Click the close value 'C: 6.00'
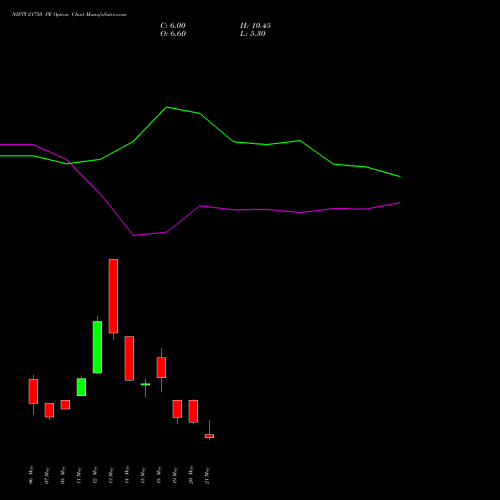Image resolution: width=500 pixels, height=500 pixels. pos(173,26)
